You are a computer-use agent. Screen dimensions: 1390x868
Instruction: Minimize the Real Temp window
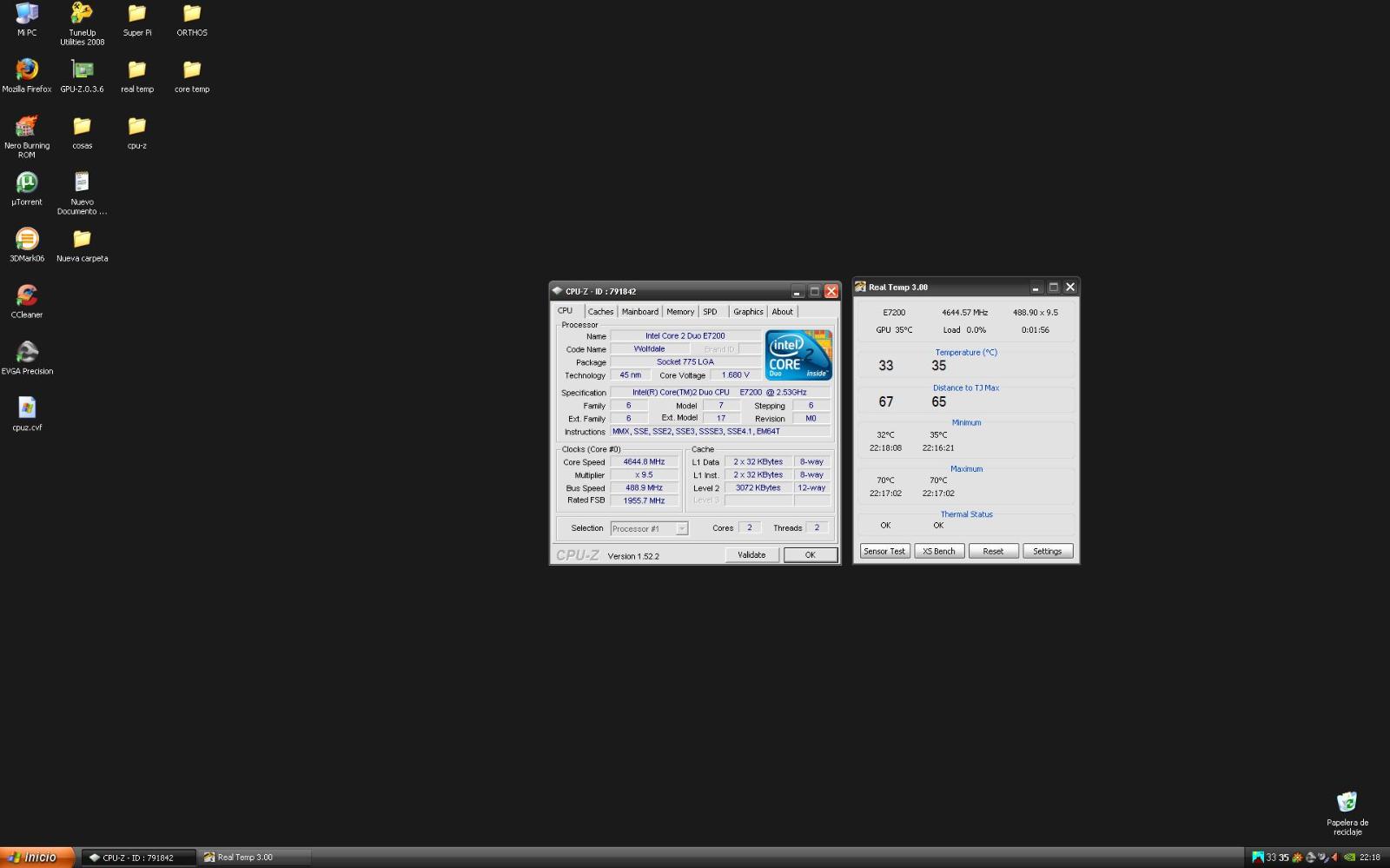pos(1036,288)
